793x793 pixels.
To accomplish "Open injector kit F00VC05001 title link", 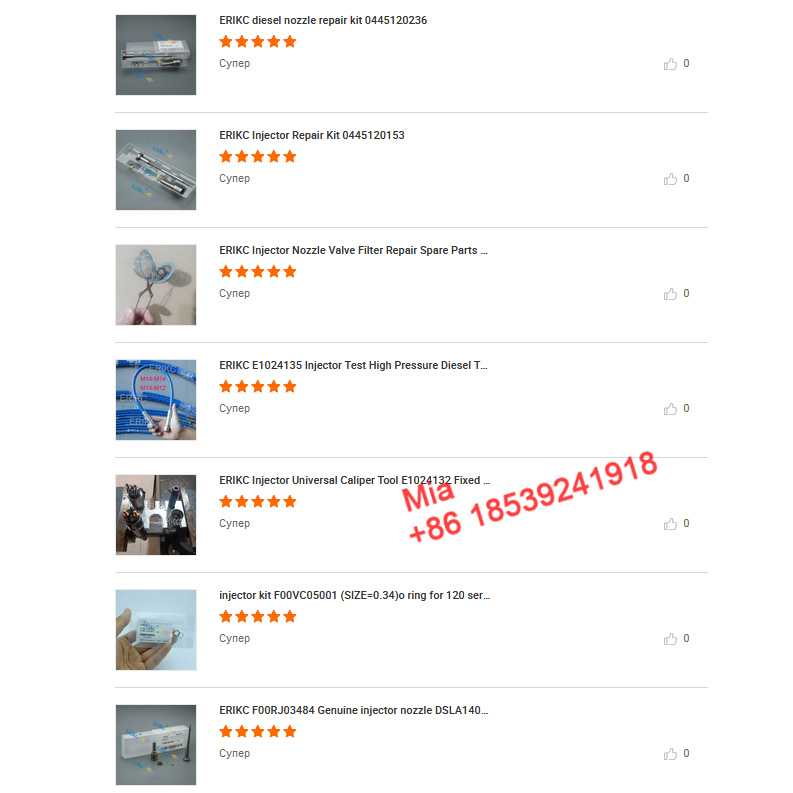I will (x=355, y=595).
